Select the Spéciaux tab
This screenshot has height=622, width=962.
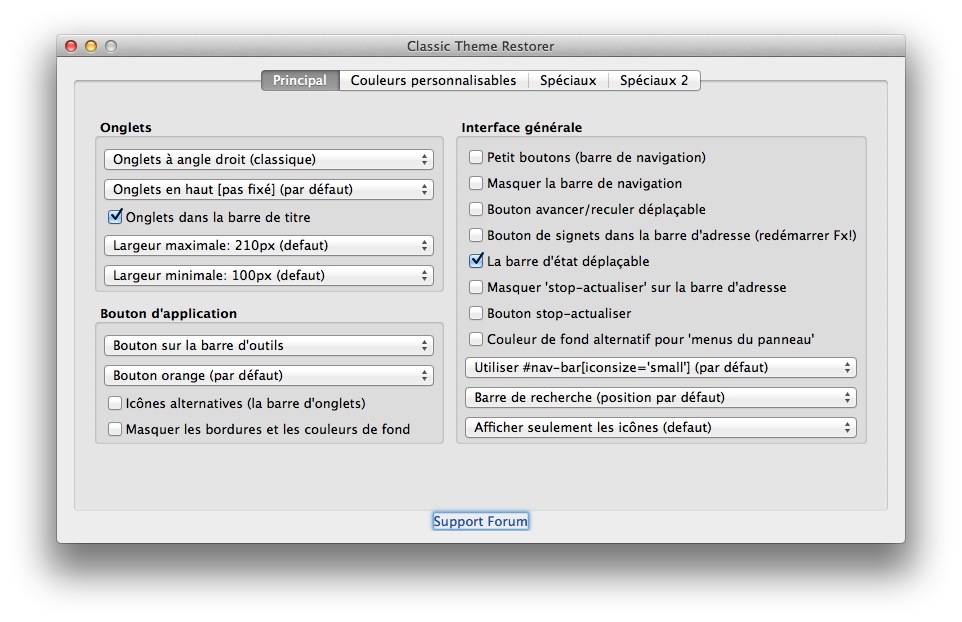(568, 80)
